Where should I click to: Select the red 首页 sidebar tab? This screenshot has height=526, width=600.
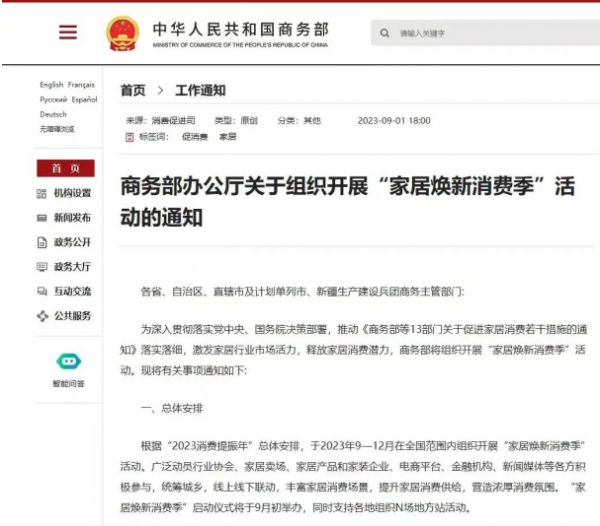click(x=65, y=168)
